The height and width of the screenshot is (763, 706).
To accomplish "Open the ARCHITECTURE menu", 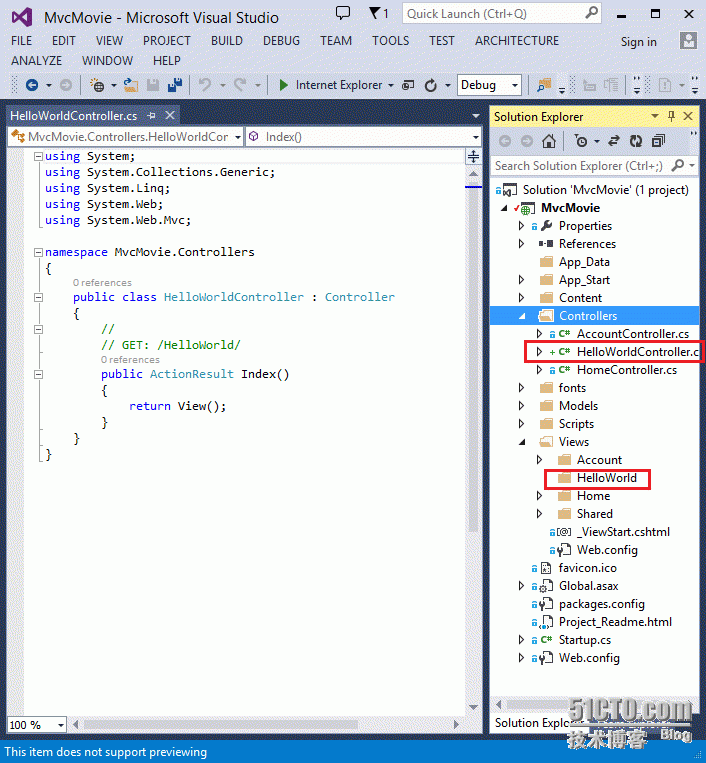I will [x=517, y=41].
